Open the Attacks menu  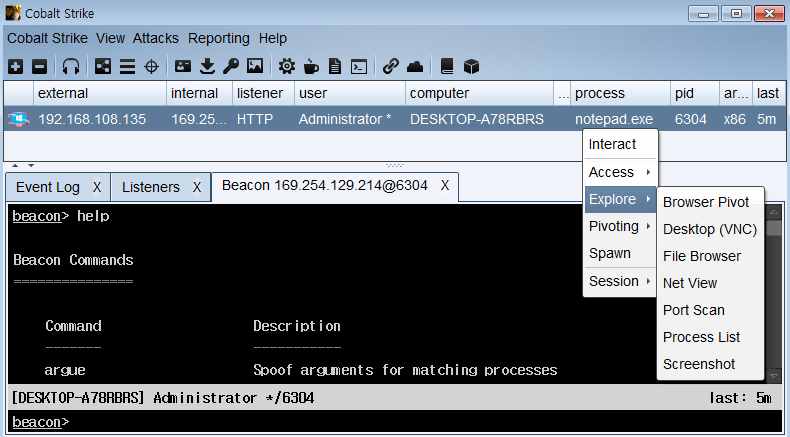tap(156, 38)
